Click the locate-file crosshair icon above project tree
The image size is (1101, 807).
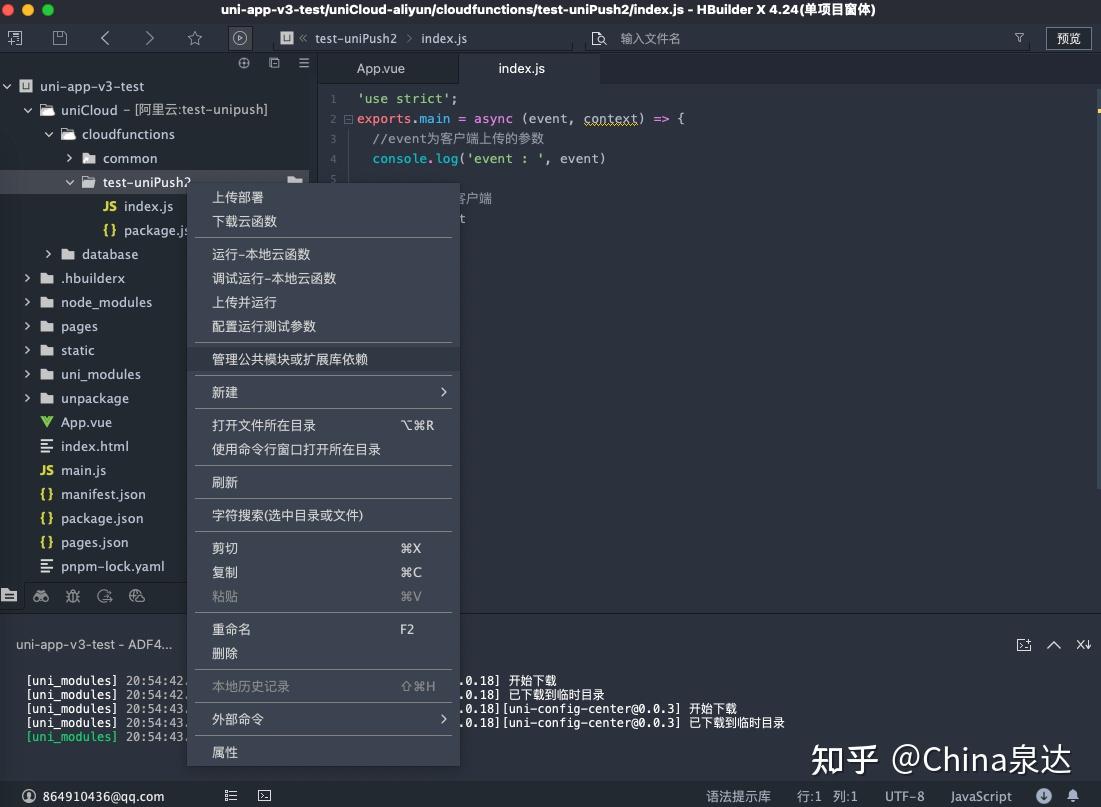coord(244,62)
